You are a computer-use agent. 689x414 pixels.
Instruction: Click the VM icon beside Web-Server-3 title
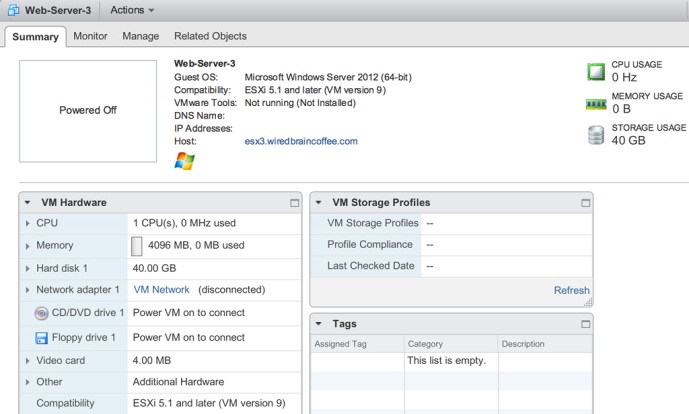(x=14, y=10)
